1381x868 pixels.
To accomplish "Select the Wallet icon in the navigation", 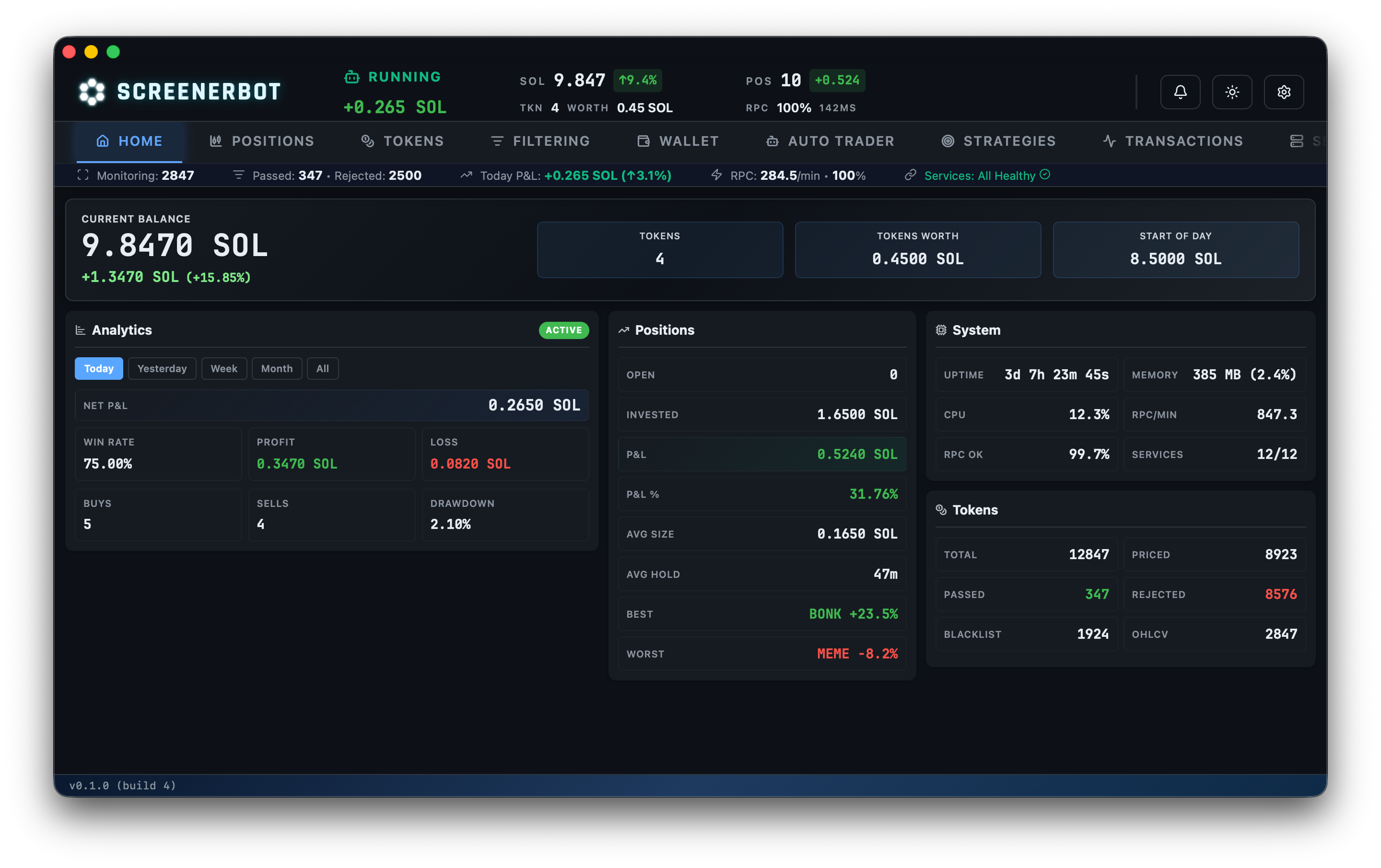I will [644, 141].
